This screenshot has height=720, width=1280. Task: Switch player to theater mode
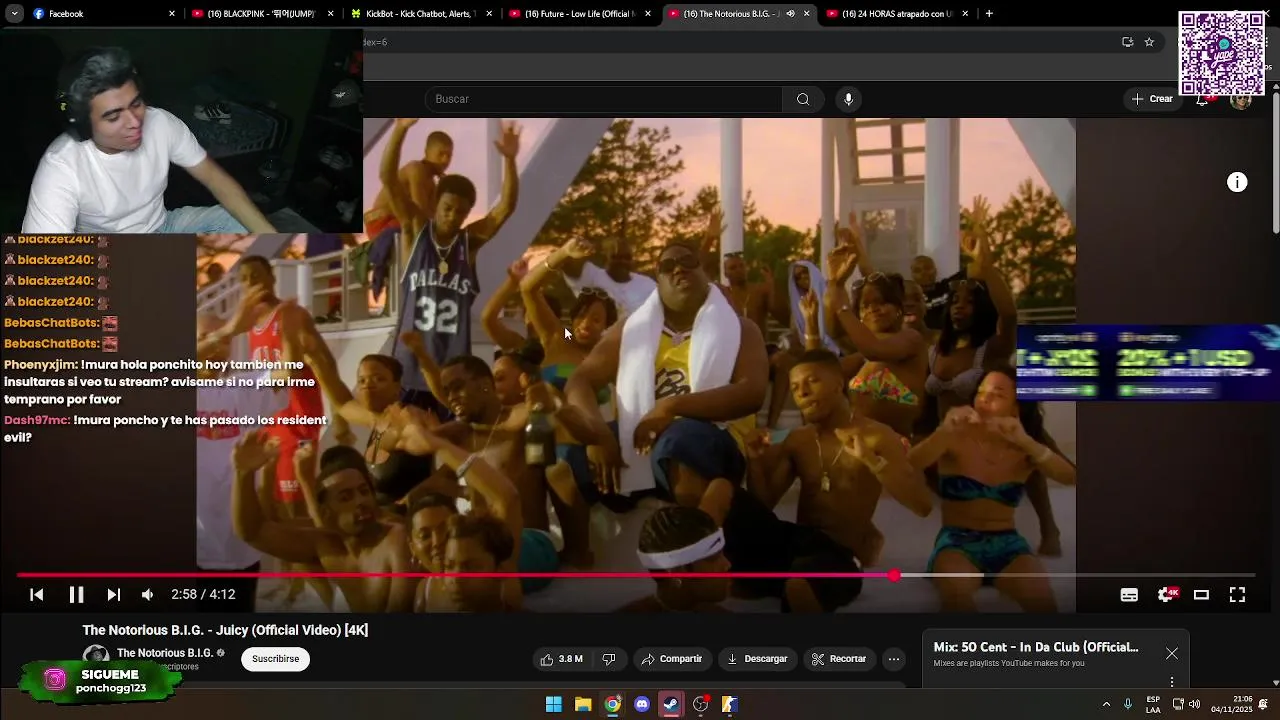1201,594
